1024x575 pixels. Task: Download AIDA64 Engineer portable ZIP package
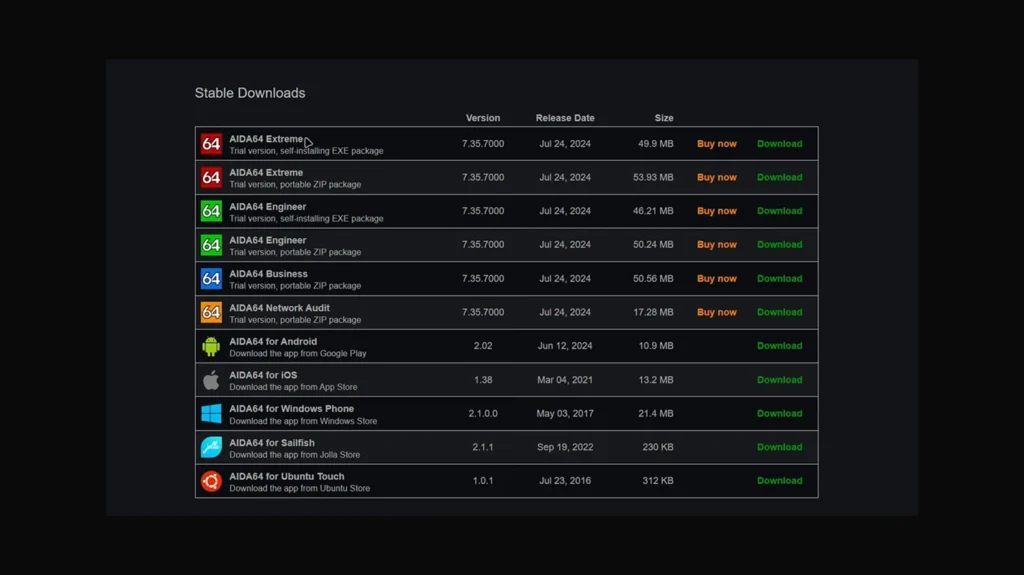779,245
